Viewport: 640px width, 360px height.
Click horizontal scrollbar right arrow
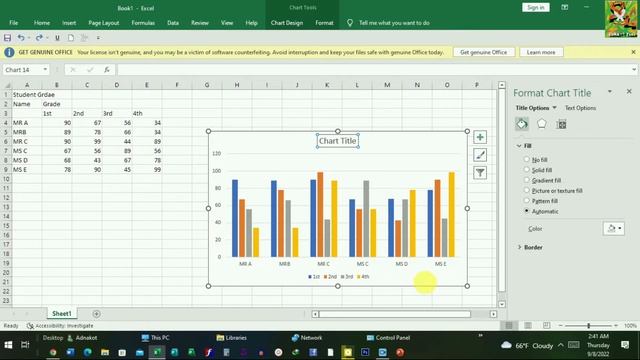coord(493,314)
